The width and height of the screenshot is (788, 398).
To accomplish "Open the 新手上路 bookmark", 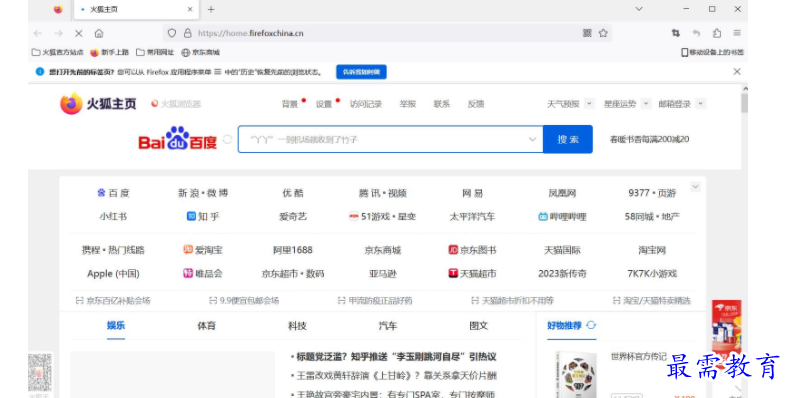I will [x=110, y=52].
